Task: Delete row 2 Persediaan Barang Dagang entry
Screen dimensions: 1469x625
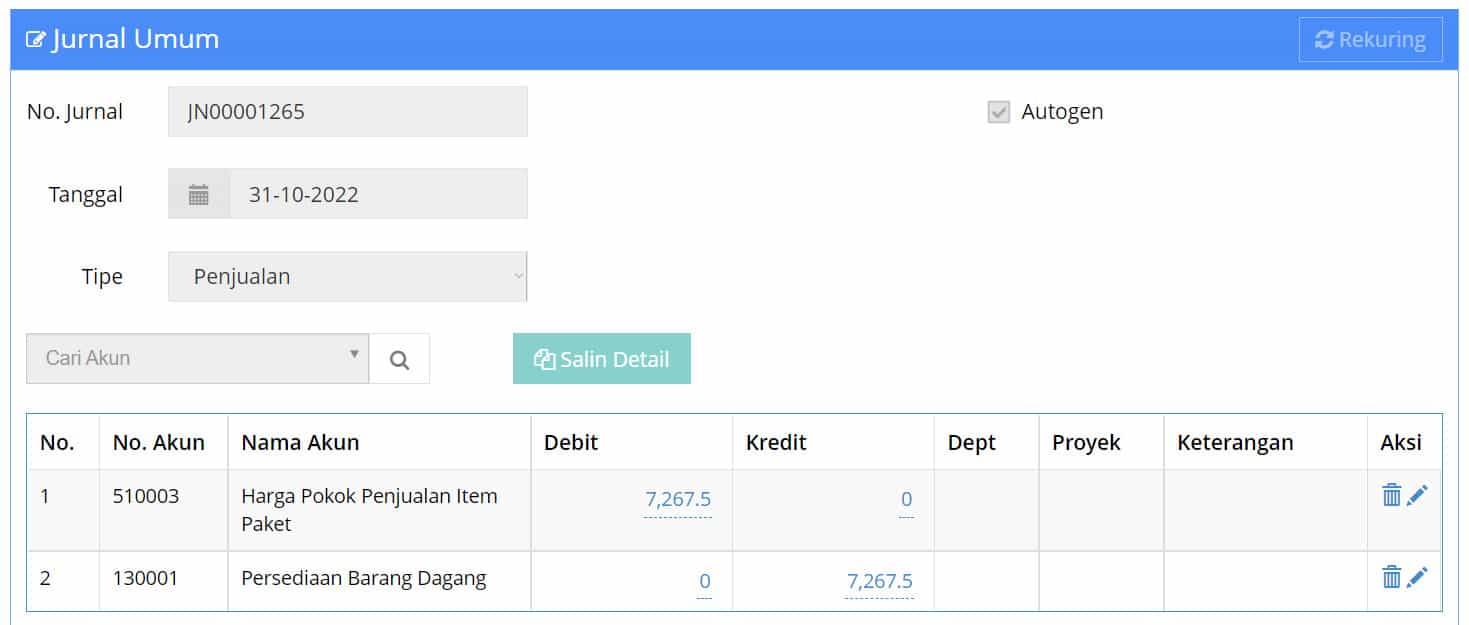Action: pyautogui.click(x=1391, y=577)
